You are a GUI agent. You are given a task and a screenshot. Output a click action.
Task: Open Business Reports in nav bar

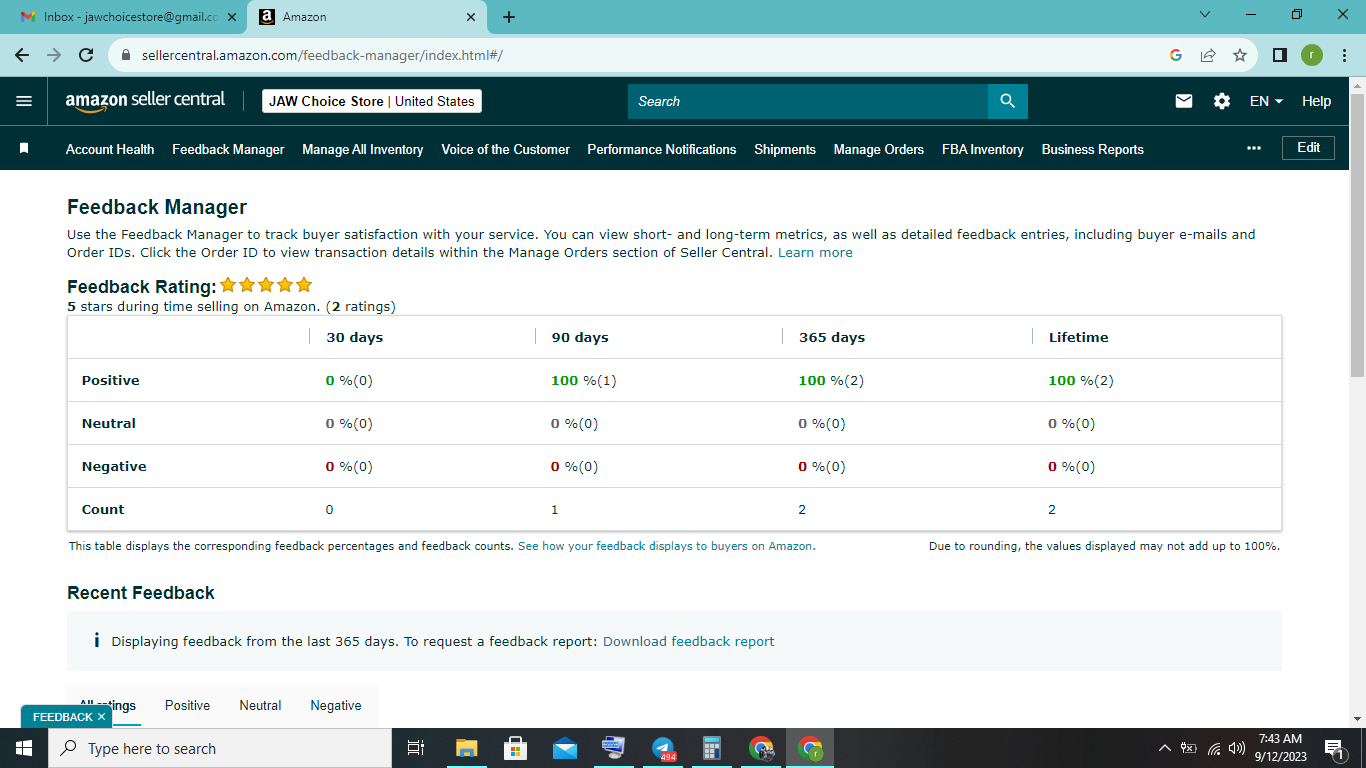click(x=1093, y=149)
